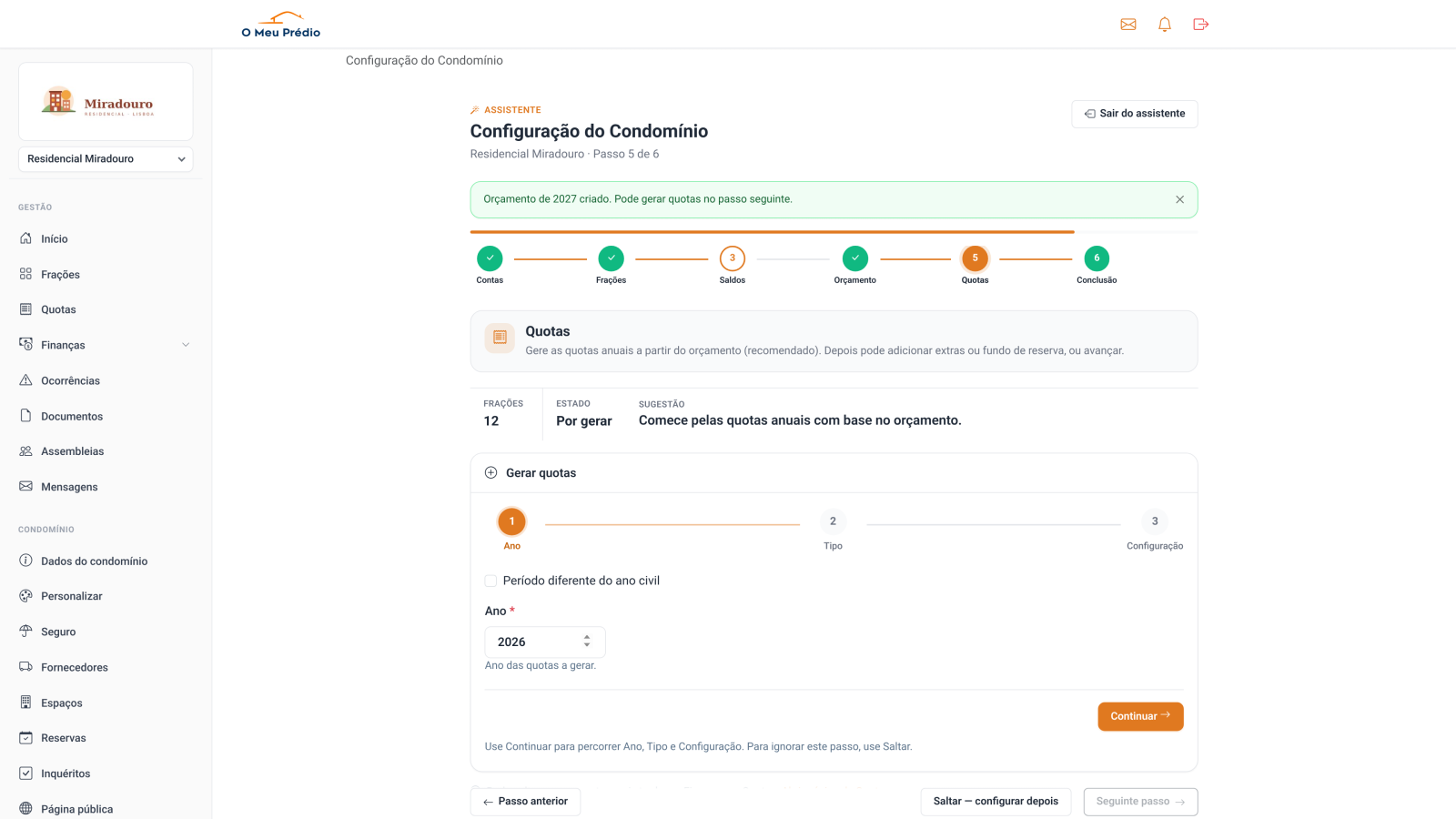Click the Documentos sidebar icon
This screenshot has height=819, width=1456.
click(x=25, y=416)
